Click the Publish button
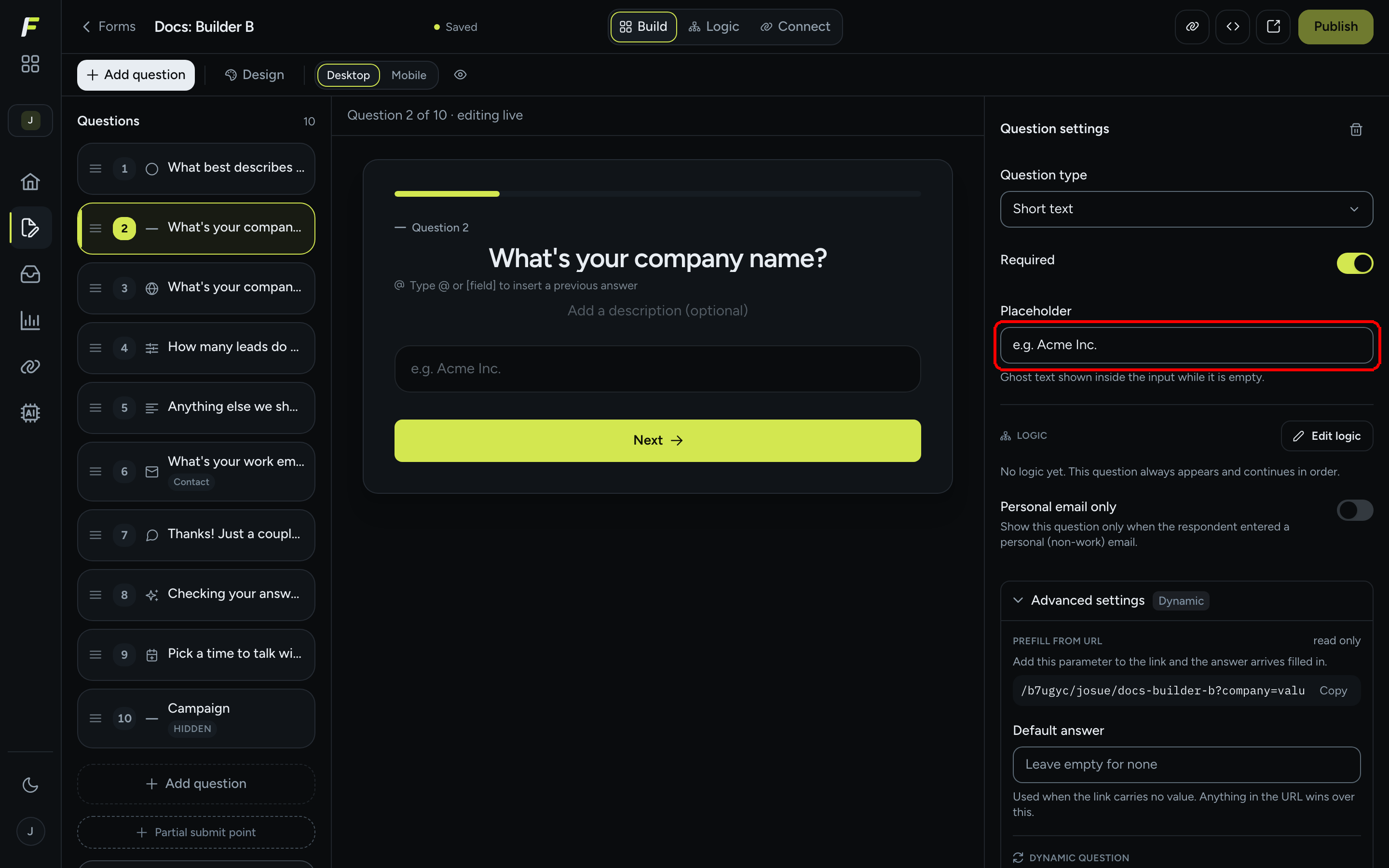1389x868 pixels. pyautogui.click(x=1335, y=27)
